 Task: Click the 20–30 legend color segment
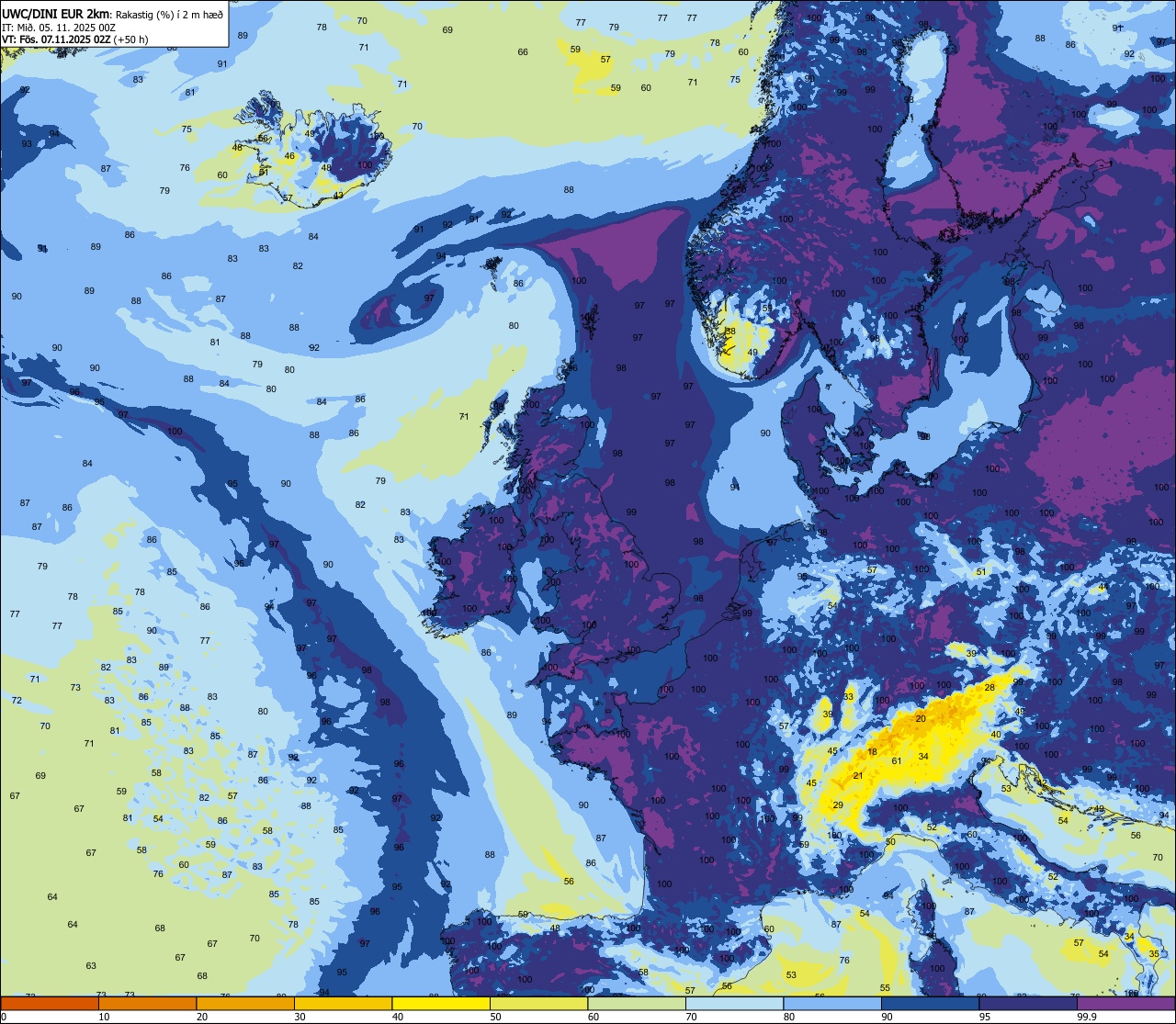pos(245,1003)
